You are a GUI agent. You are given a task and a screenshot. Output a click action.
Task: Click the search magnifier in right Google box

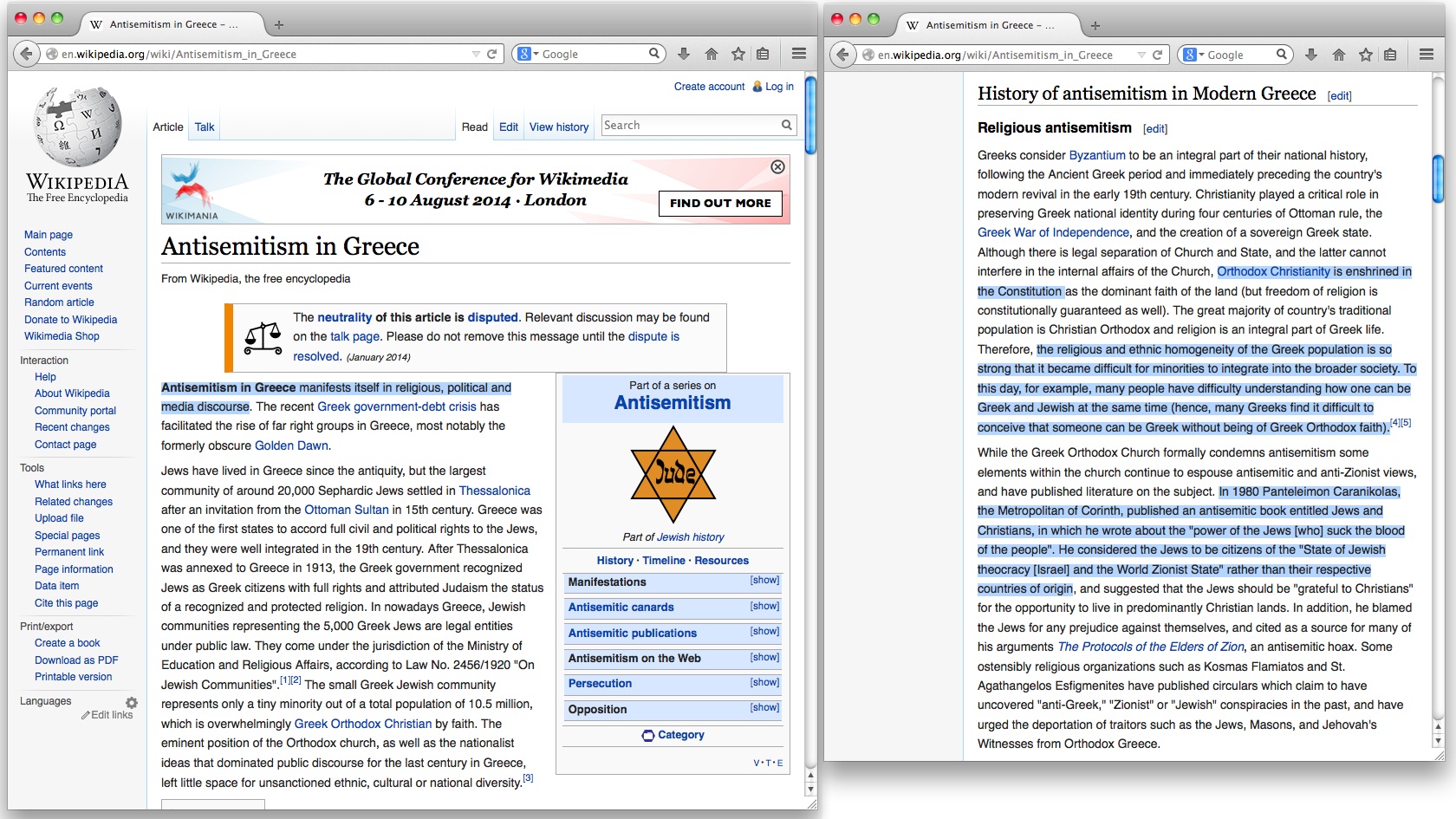tap(1282, 55)
